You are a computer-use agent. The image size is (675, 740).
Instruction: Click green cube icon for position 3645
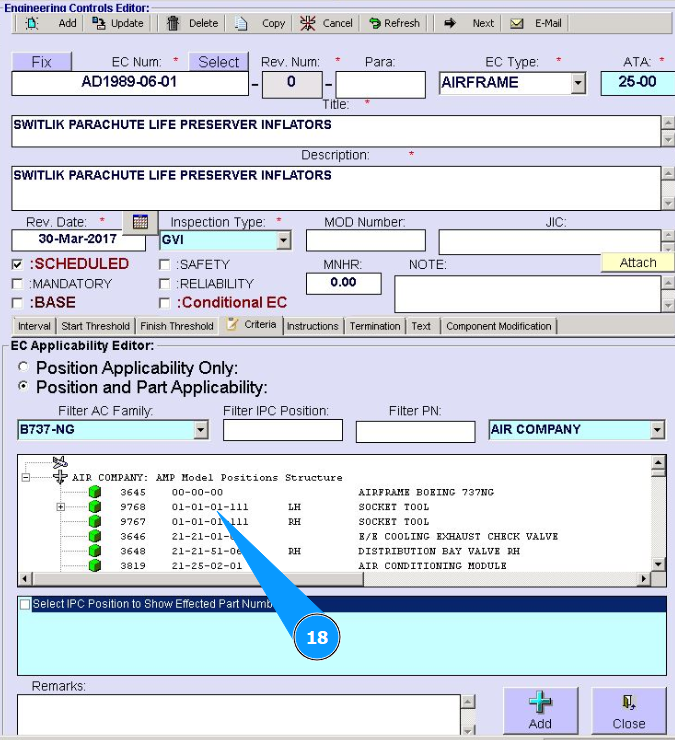(95, 492)
